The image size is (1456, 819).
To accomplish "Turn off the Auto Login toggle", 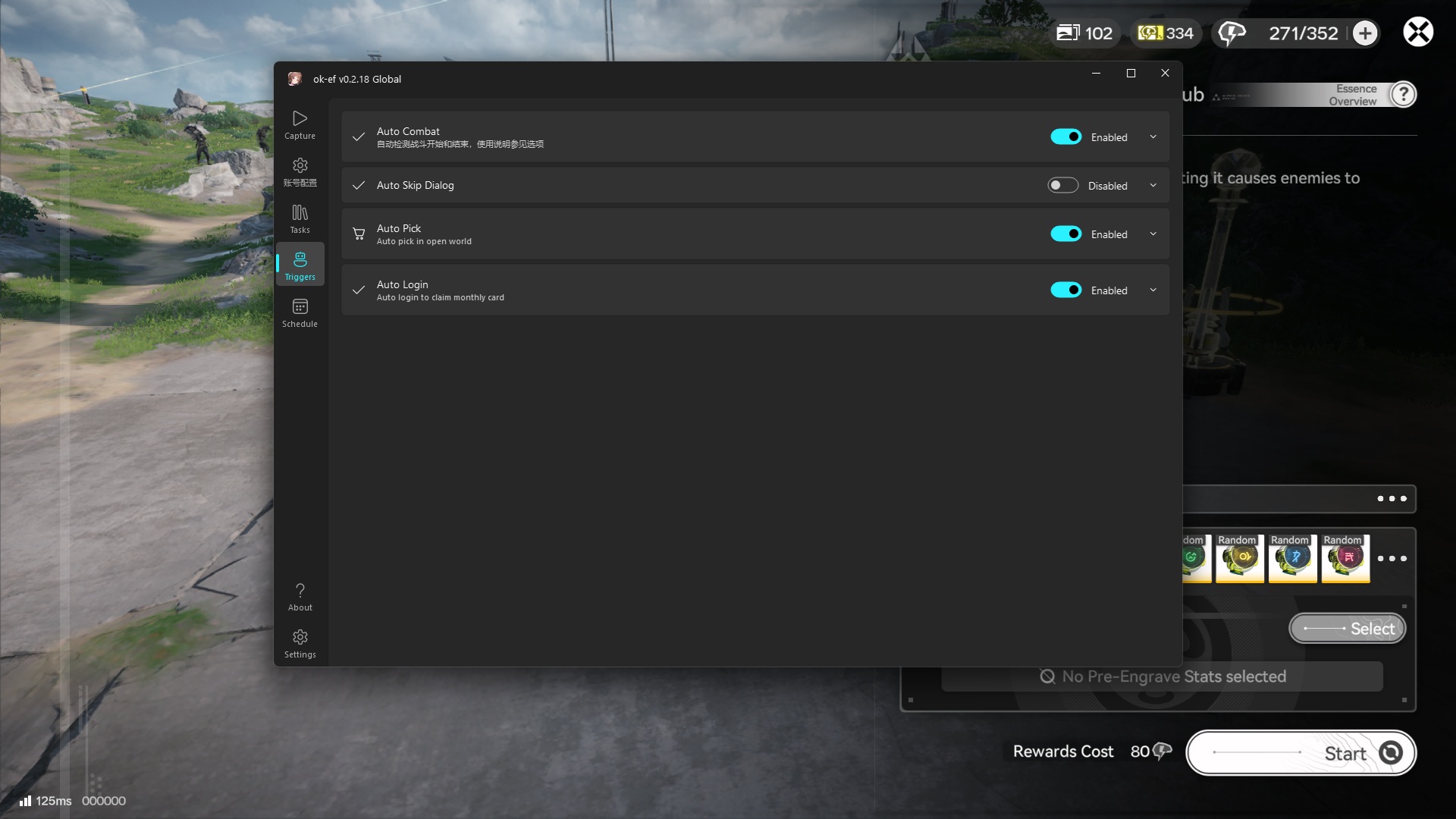I will point(1065,290).
